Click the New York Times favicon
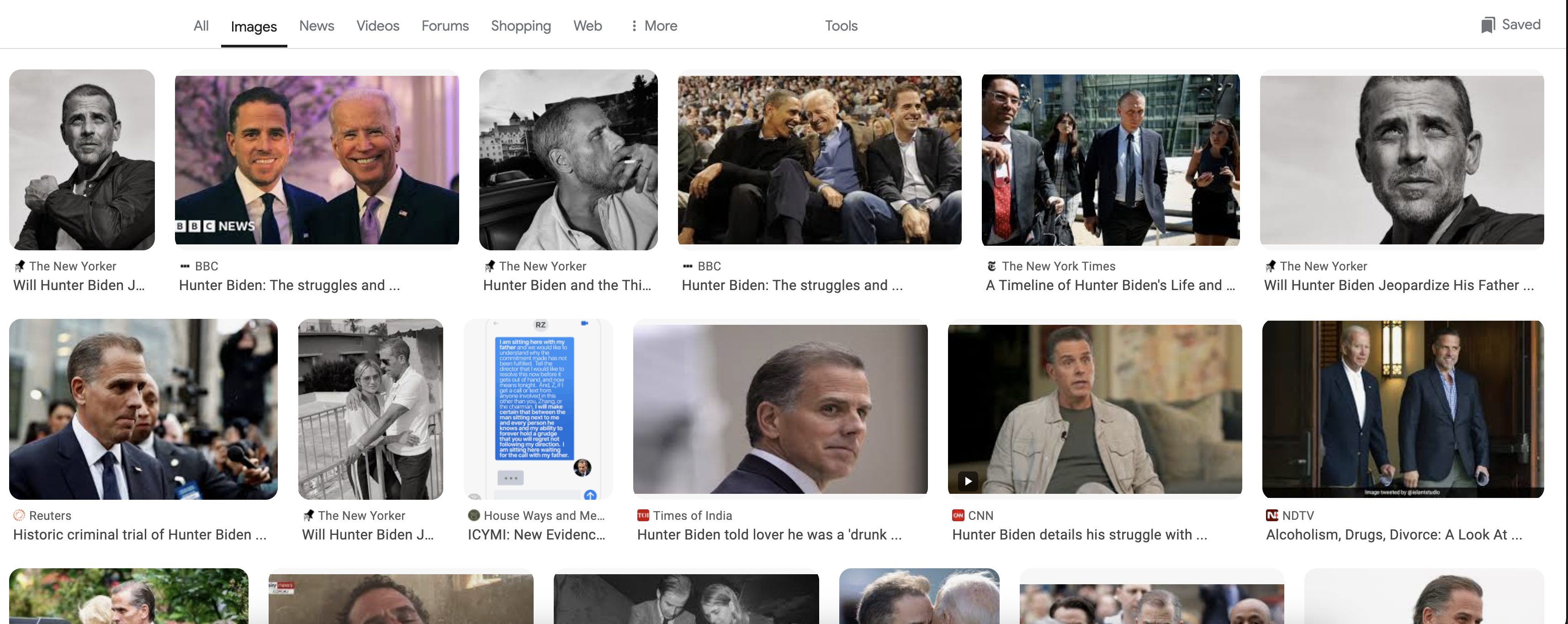Image resolution: width=1568 pixels, height=624 pixels. (991, 266)
